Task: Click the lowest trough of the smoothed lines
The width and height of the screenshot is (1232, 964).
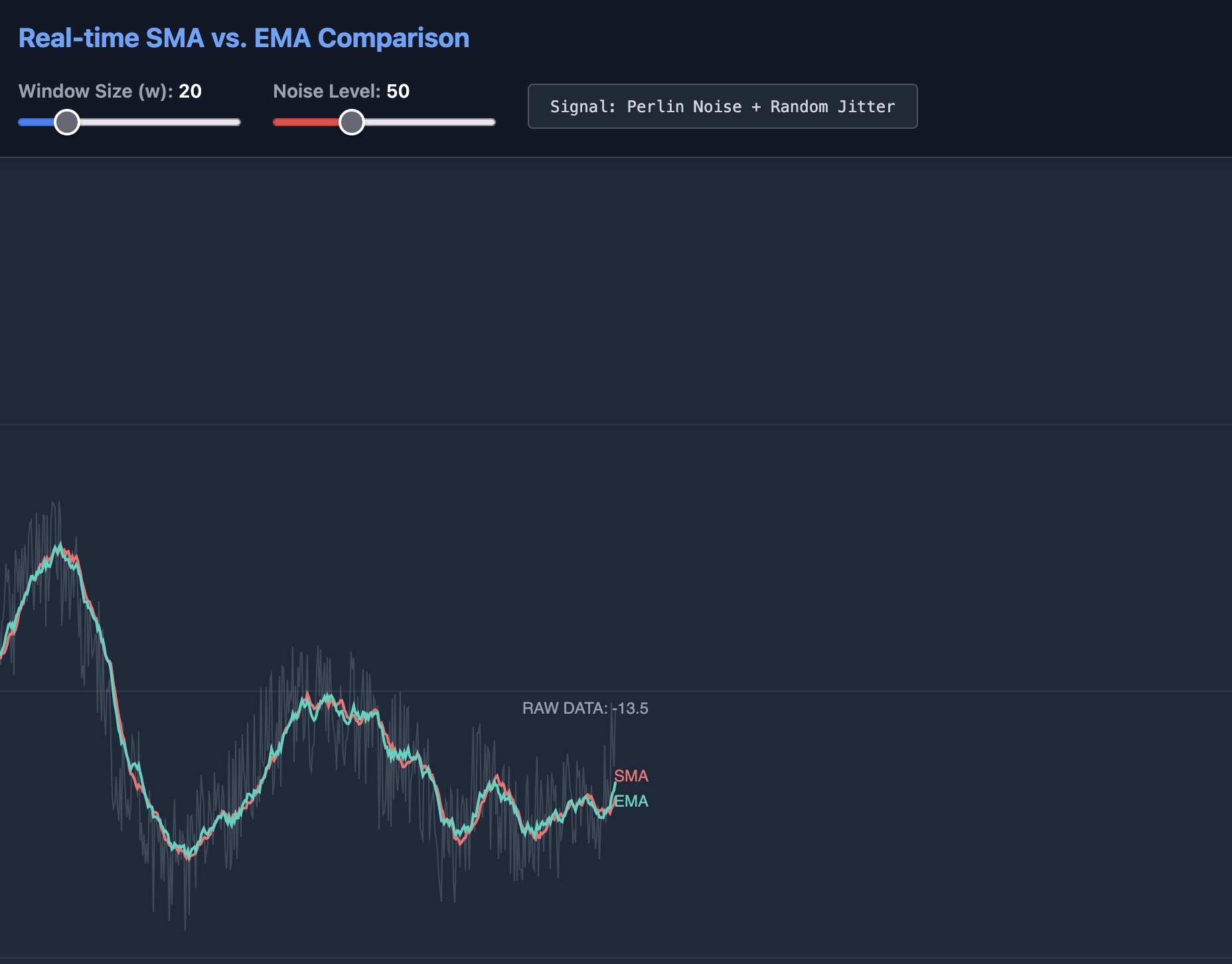Action: coord(189,856)
